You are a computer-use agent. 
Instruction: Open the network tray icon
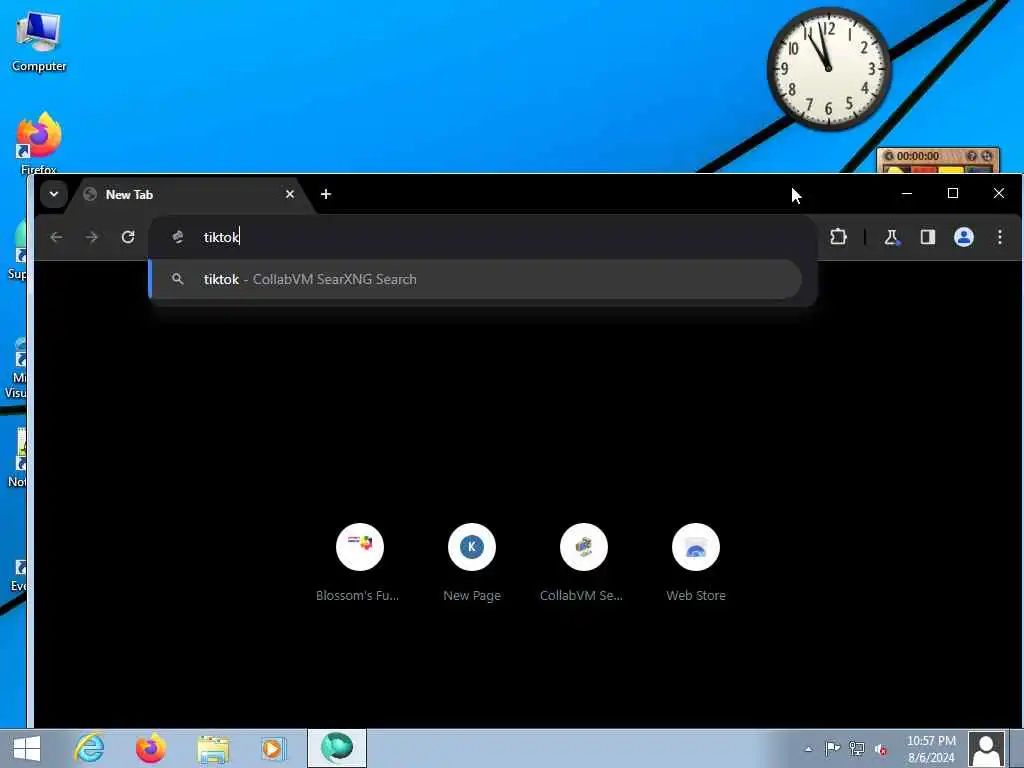857,749
